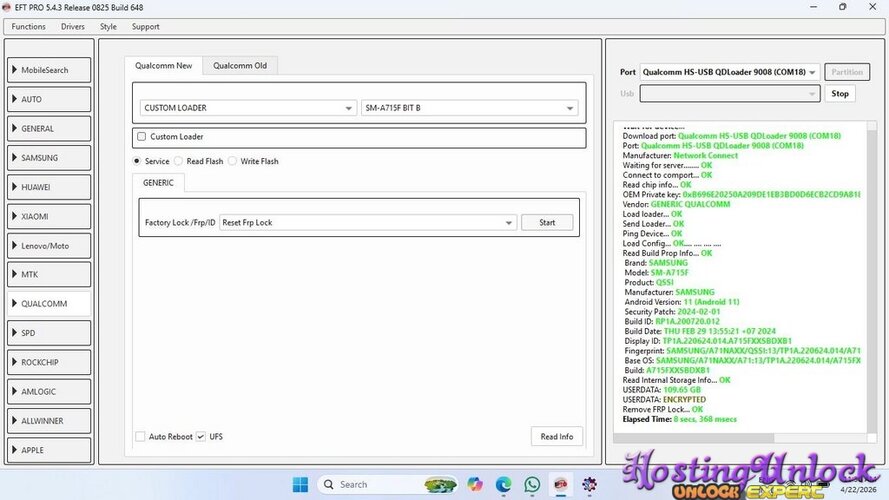Click arrow icon beside AUTO
The height and width of the screenshot is (500, 889).
(x=14, y=99)
